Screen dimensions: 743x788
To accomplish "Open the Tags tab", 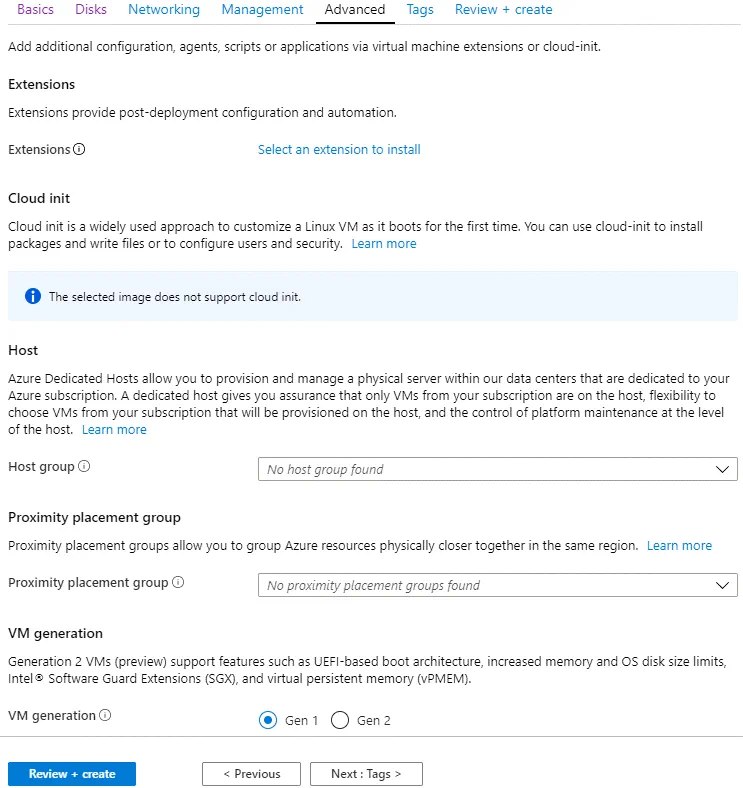I will coord(420,10).
